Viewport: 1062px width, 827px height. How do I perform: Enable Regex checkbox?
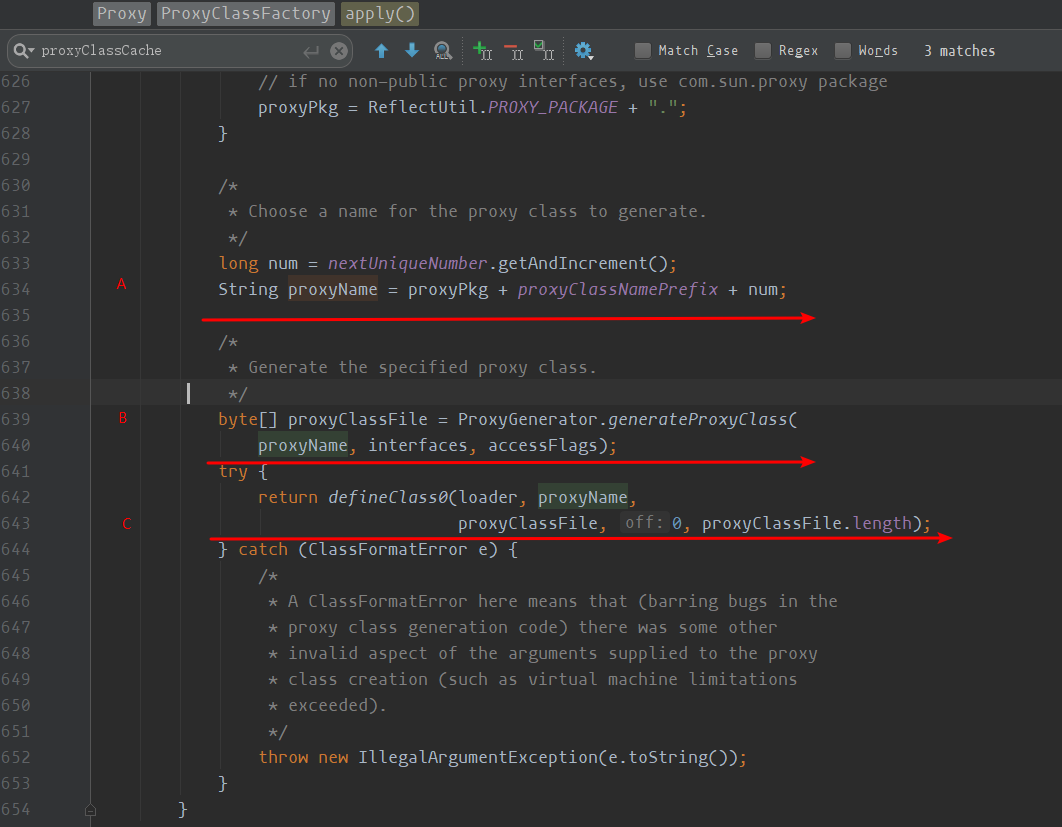(x=763, y=51)
